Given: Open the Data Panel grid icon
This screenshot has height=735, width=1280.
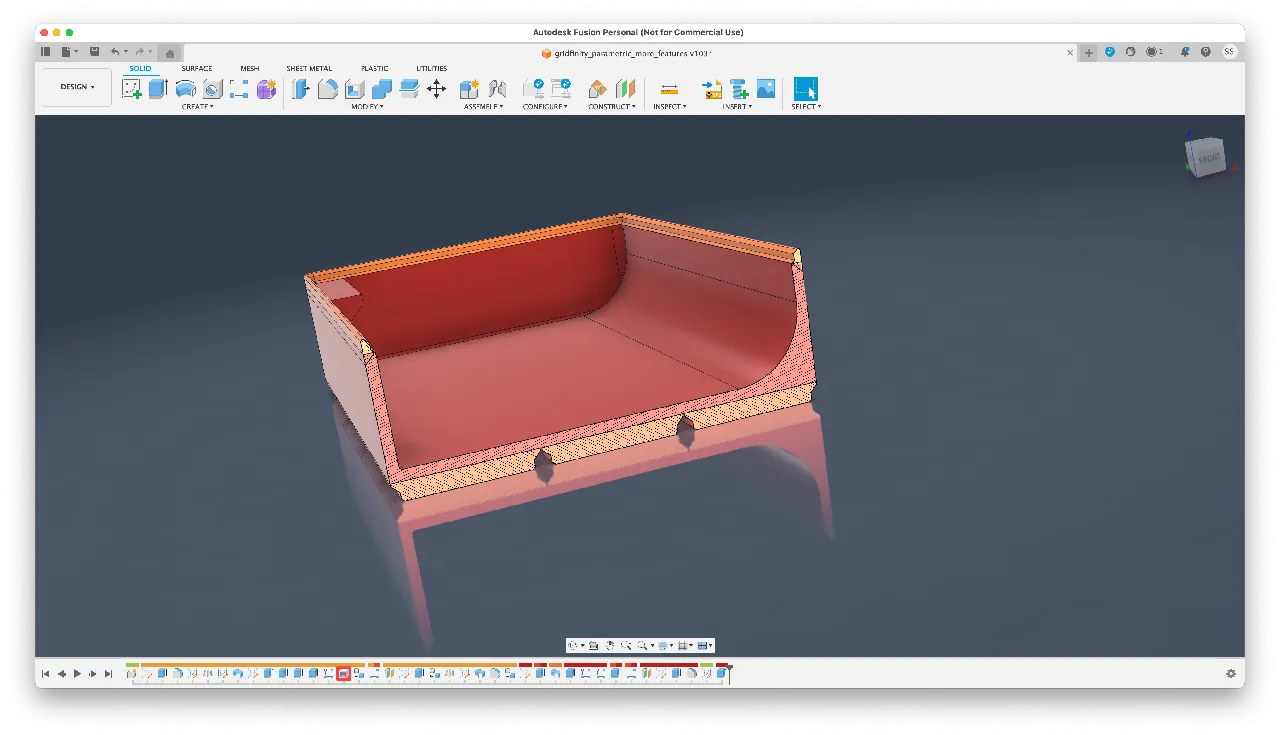Looking at the screenshot, I should (x=45, y=51).
